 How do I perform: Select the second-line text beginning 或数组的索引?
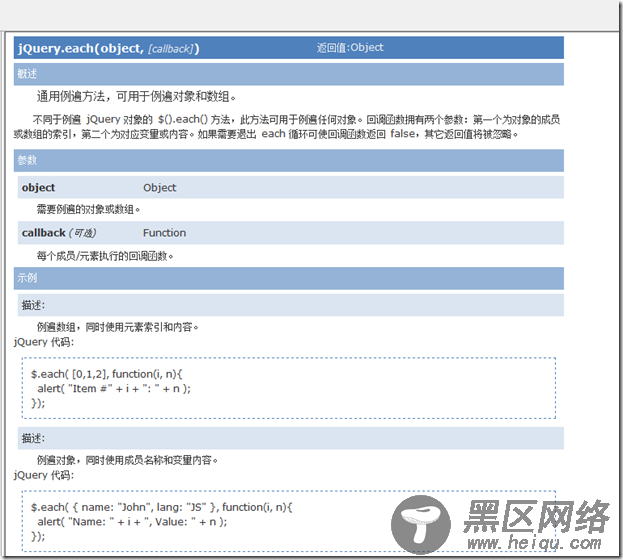[x=266, y=134]
